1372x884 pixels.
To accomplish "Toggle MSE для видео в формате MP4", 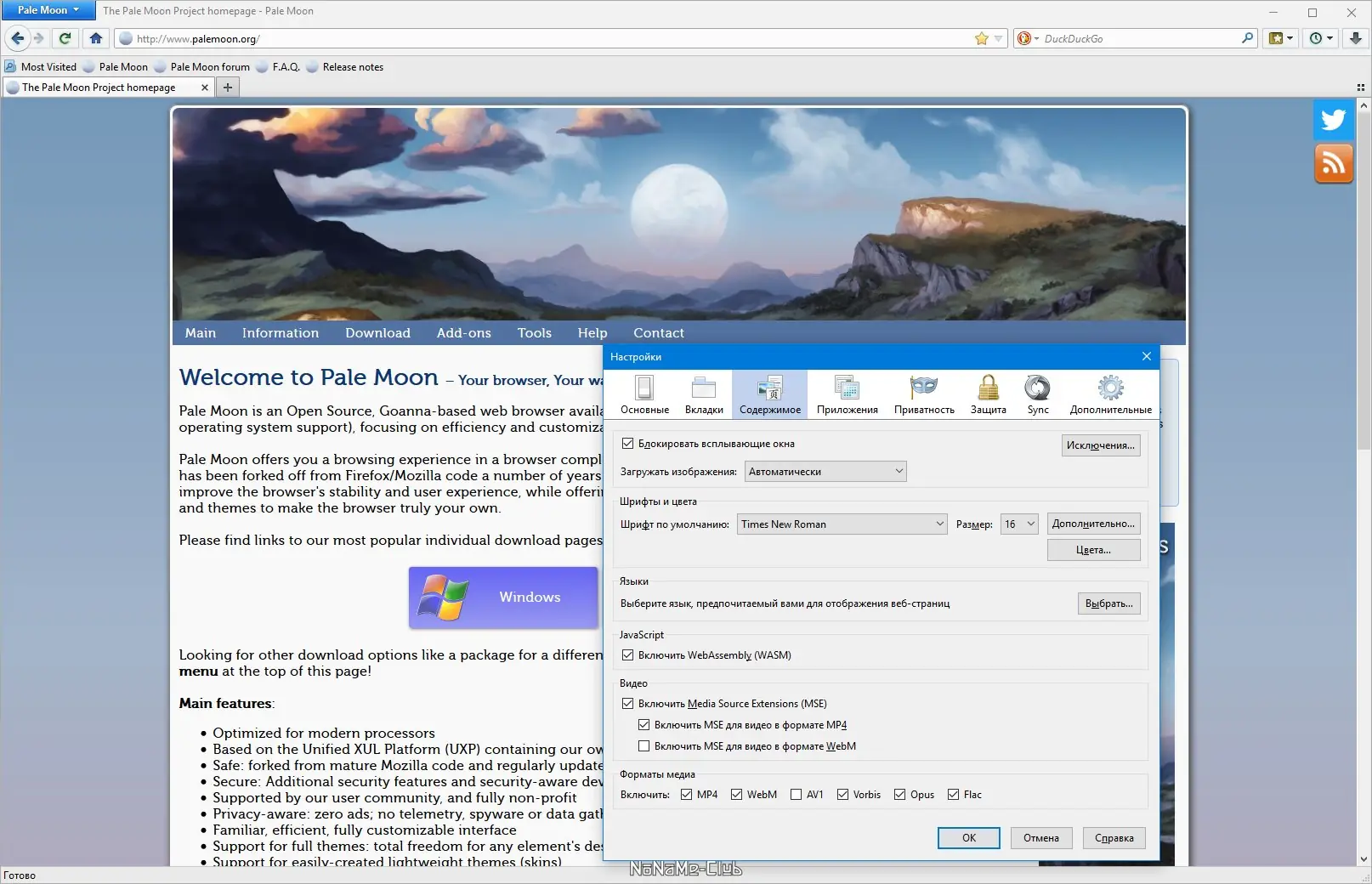I will point(644,725).
